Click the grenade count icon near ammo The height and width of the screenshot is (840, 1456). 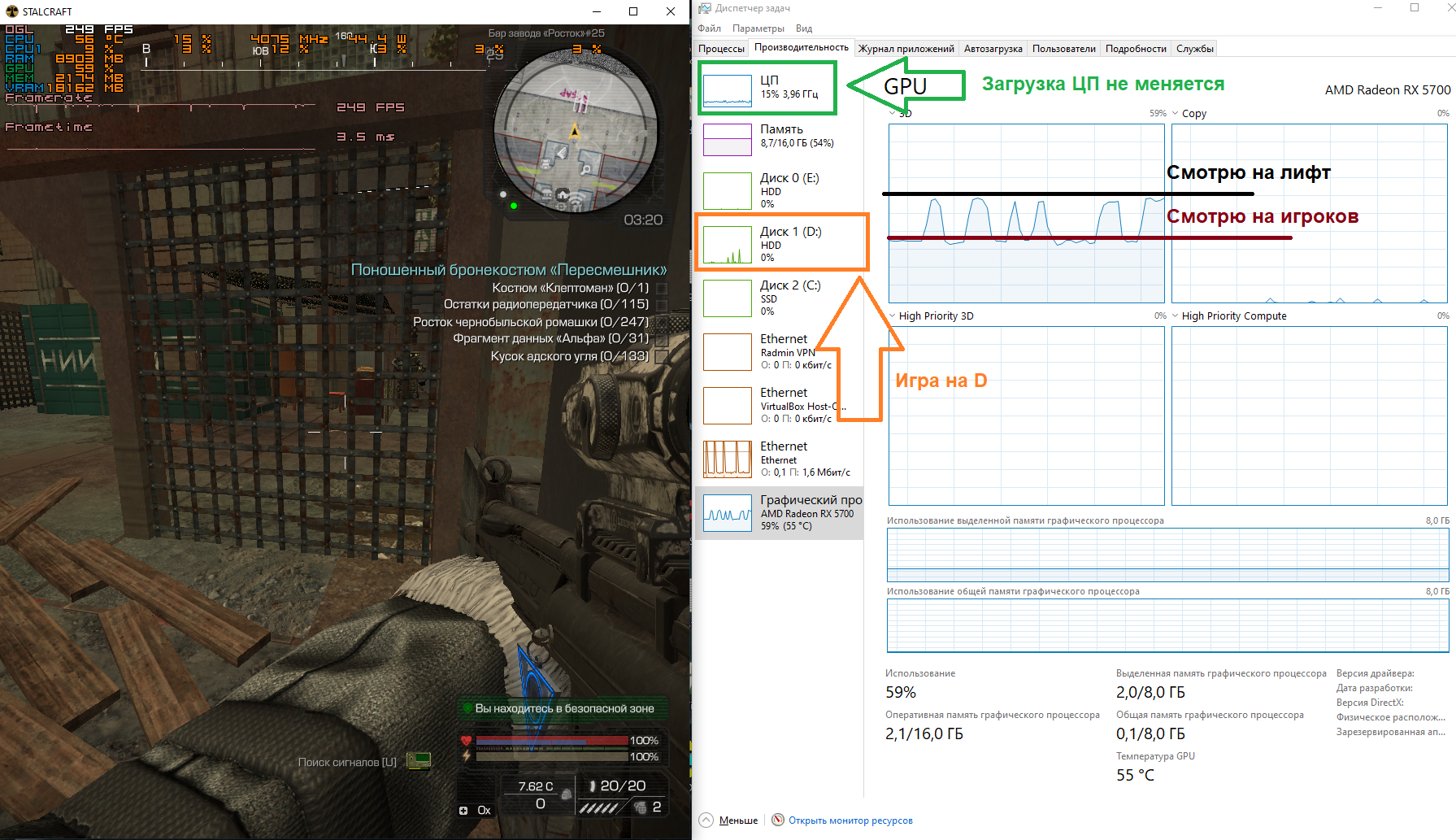[641, 807]
